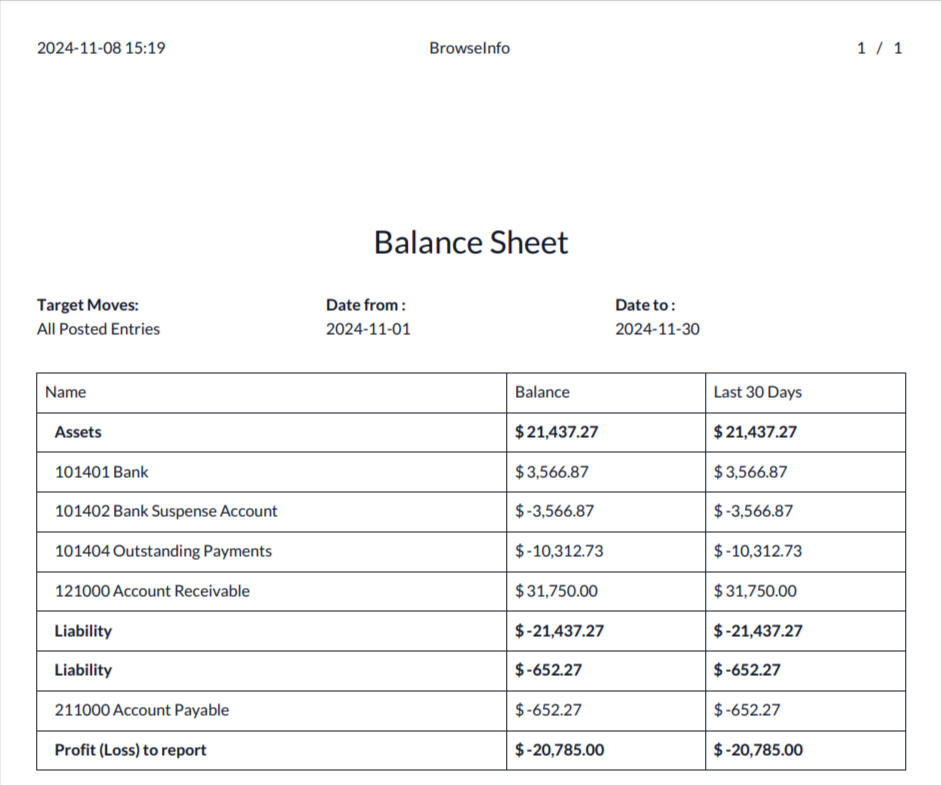This screenshot has height=785, width=941.
Task: Click the Profit (Loss) to report row
Action: pos(130,750)
